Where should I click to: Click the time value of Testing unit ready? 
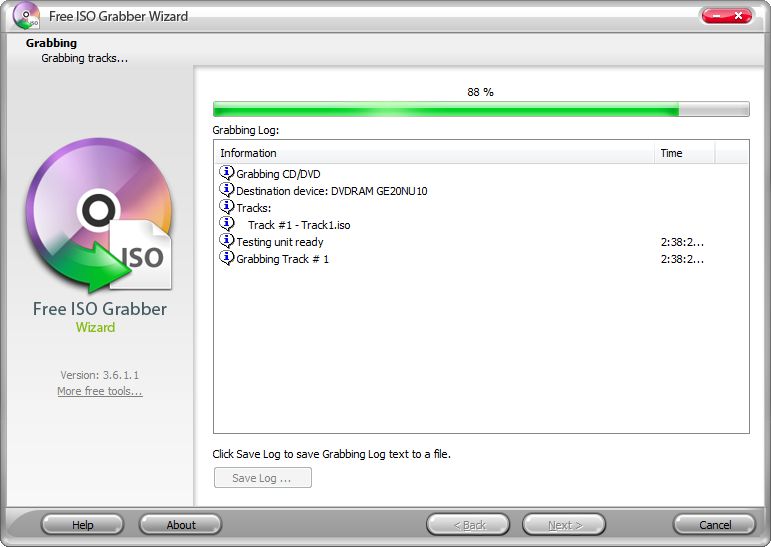[x=682, y=242]
